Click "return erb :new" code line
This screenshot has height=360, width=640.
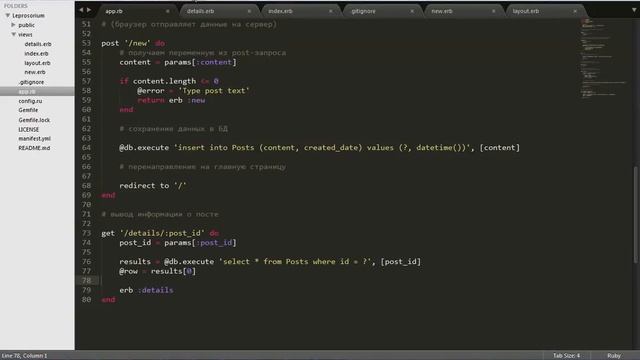(171, 100)
